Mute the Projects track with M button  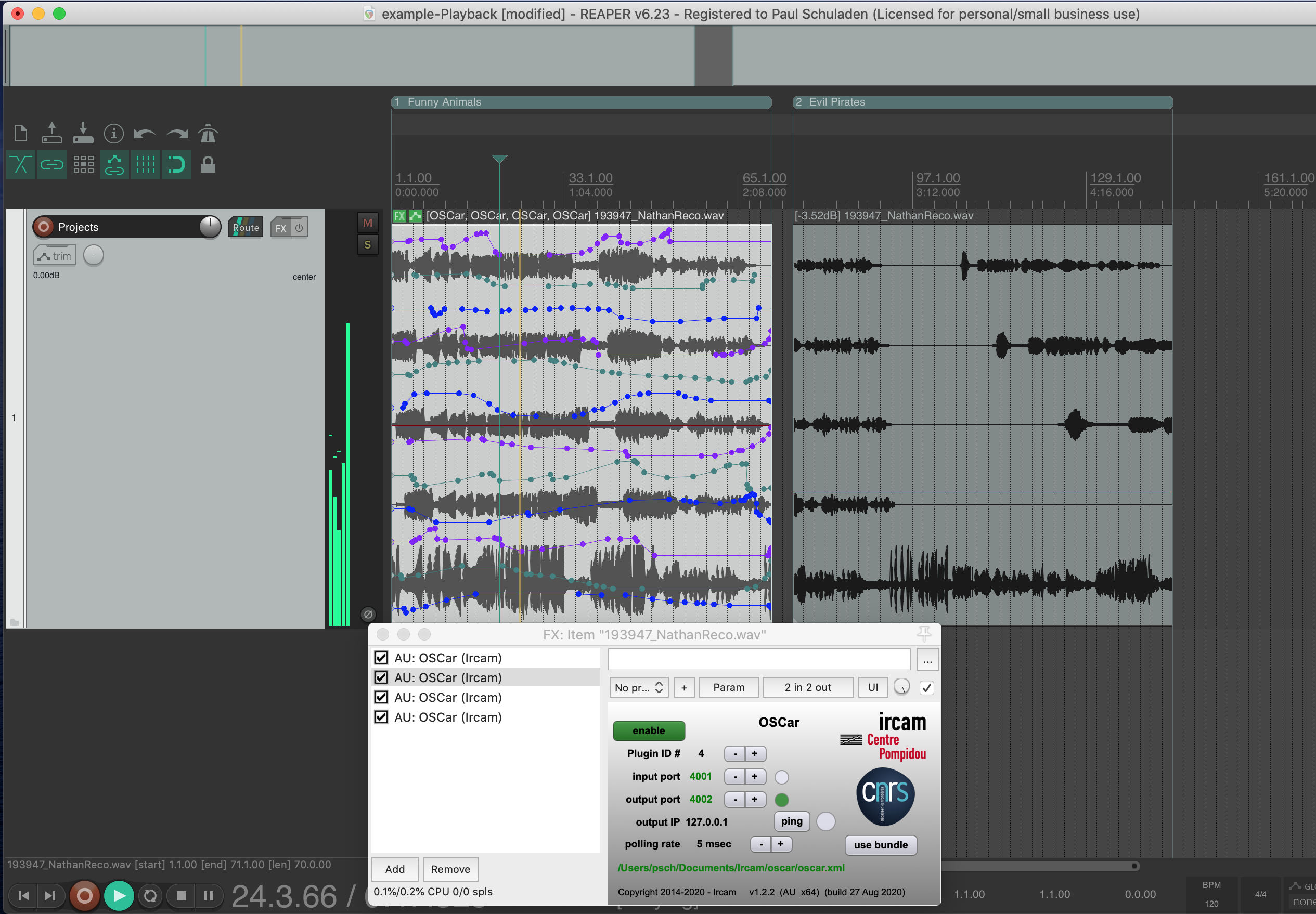(x=368, y=223)
